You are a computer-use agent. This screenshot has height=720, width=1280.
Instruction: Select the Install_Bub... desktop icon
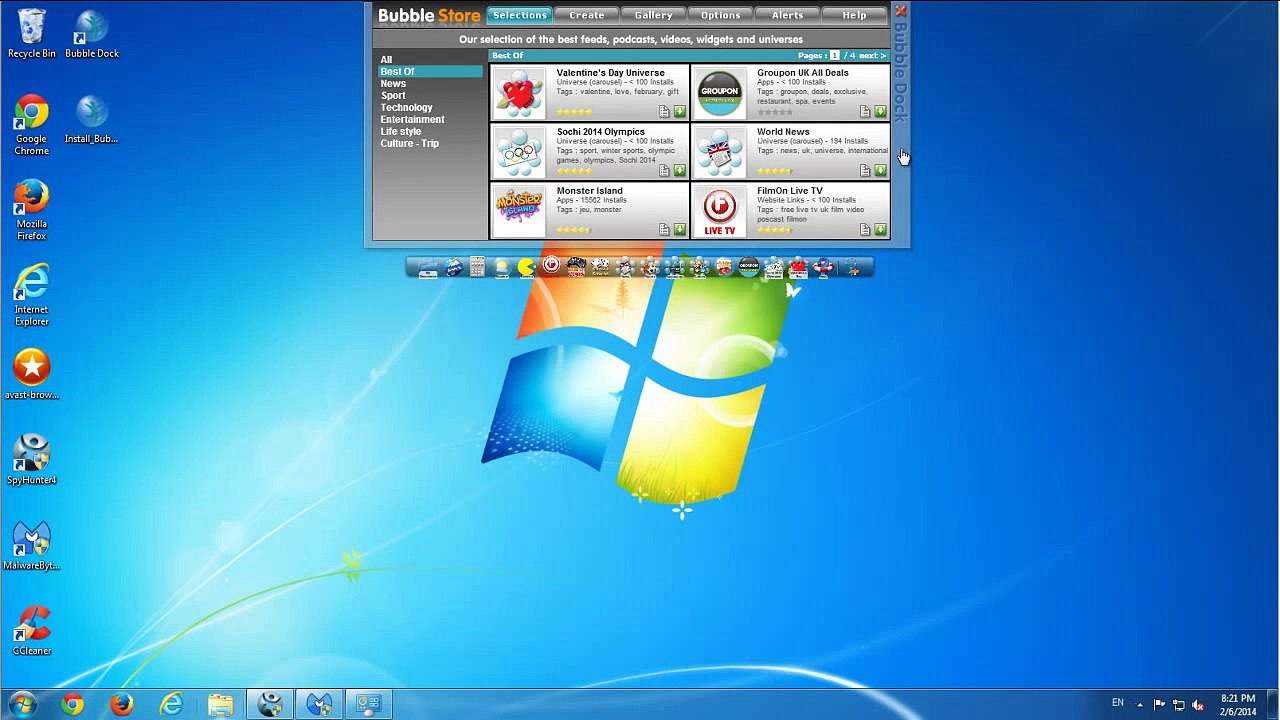pos(92,120)
